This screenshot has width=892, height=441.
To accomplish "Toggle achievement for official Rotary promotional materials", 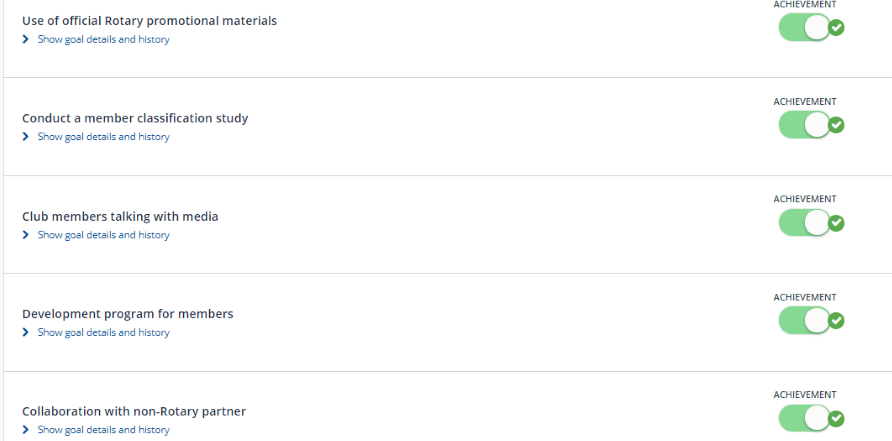I will pyautogui.click(x=806, y=28).
